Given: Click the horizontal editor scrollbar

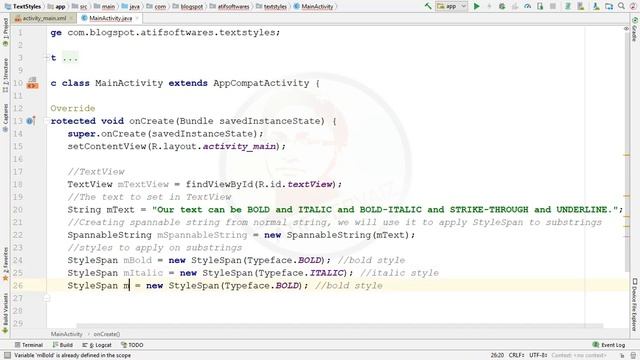Looking at the screenshot, I should (339, 326).
